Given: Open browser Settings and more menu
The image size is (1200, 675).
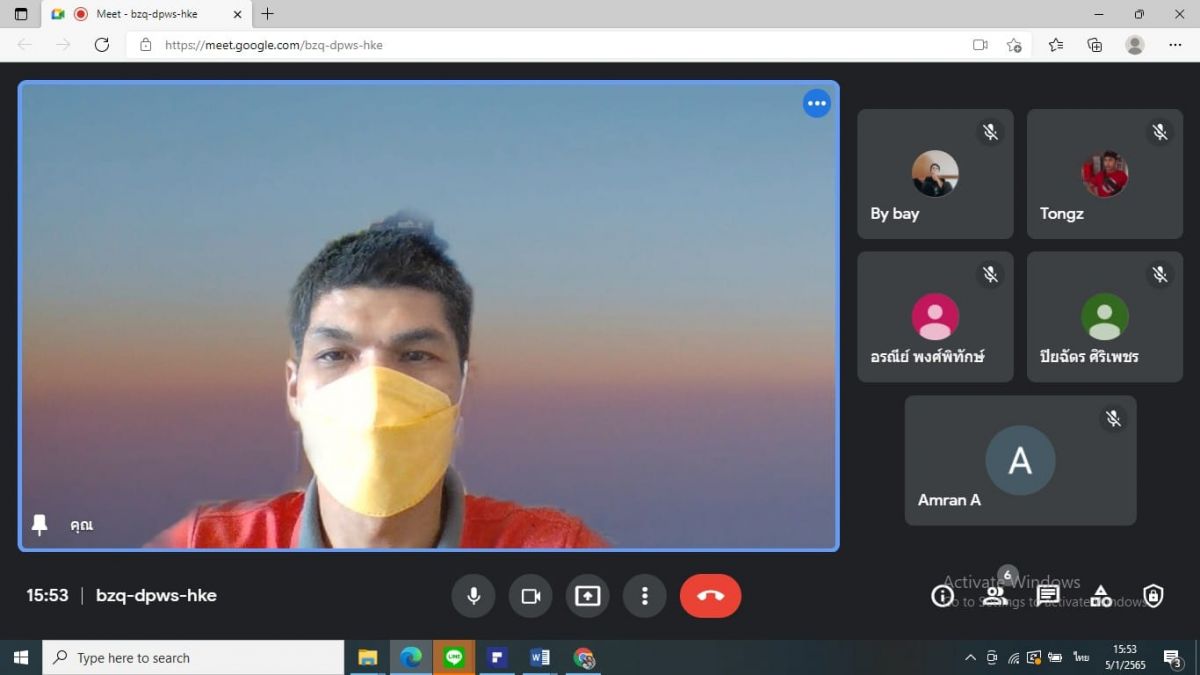Looking at the screenshot, I should (x=1175, y=45).
